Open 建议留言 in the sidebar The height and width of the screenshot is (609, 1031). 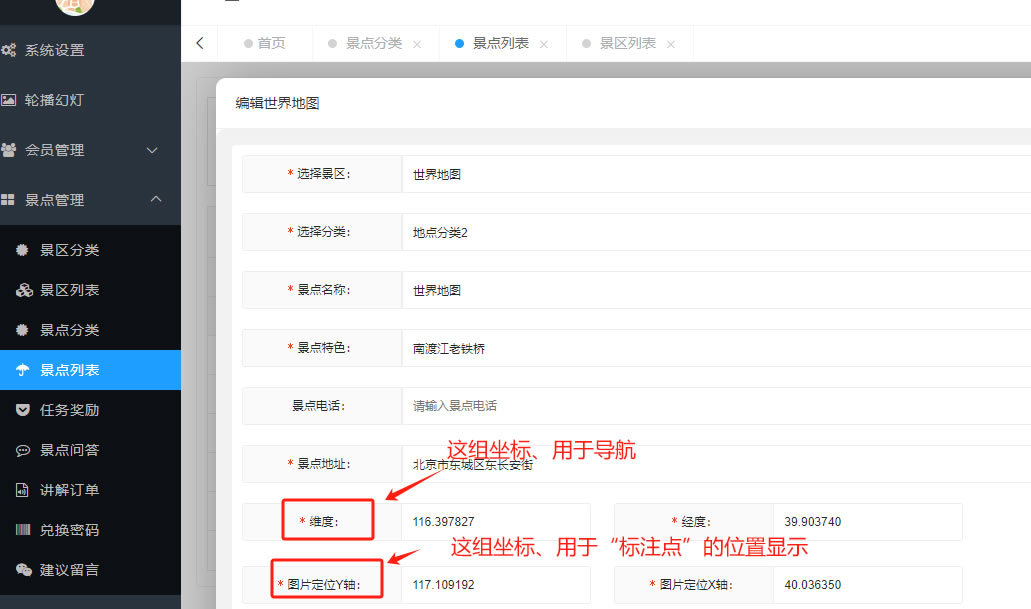69,570
